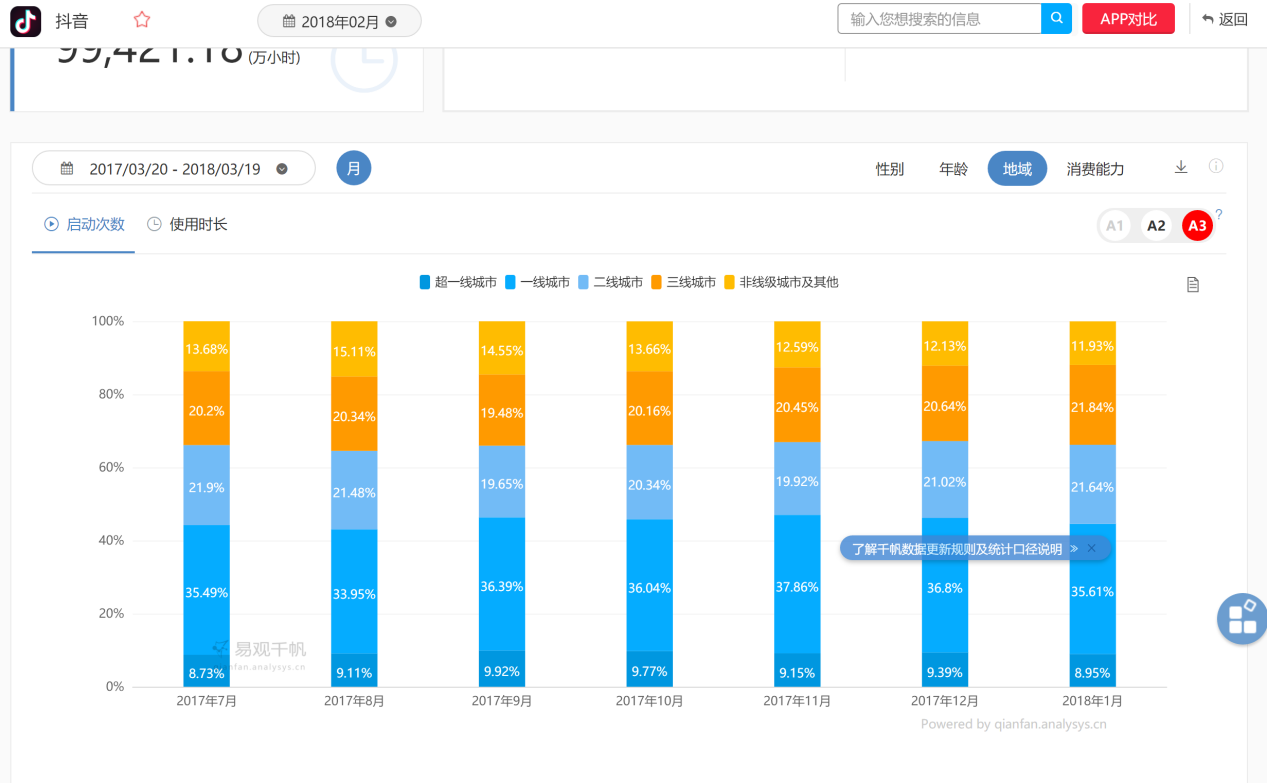Go back with the 返回 link
Image resolution: width=1267 pixels, height=783 pixels.
pos(1225,19)
